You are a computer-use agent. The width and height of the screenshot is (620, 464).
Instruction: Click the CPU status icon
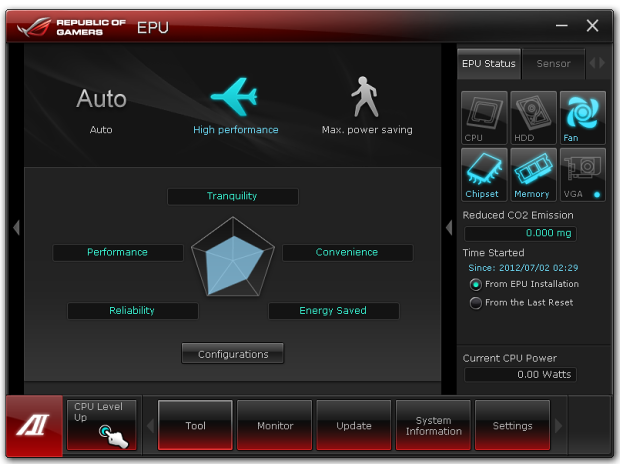click(x=484, y=117)
